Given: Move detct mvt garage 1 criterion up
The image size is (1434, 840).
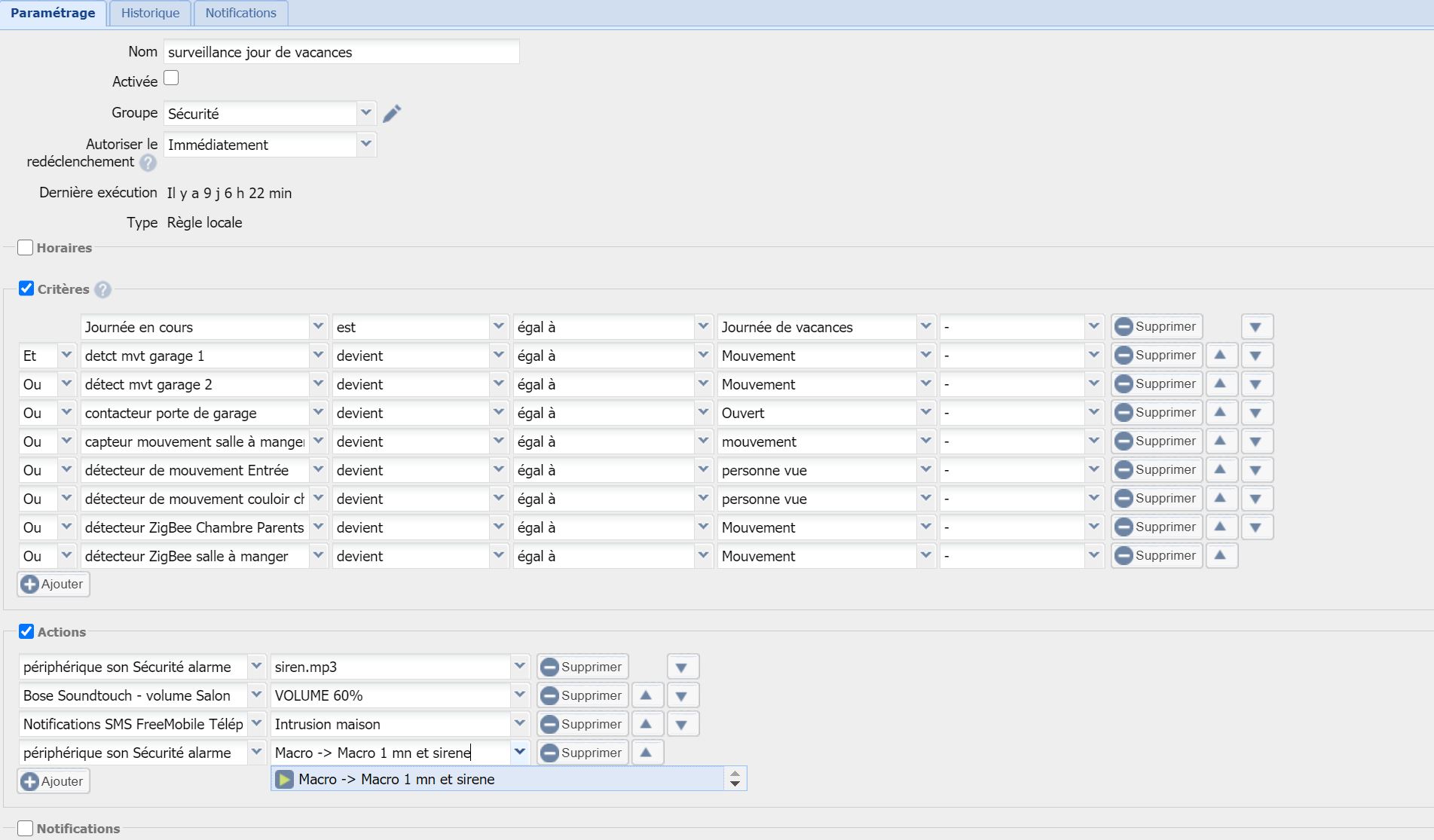Looking at the screenshot, I should pos(1221,356).
